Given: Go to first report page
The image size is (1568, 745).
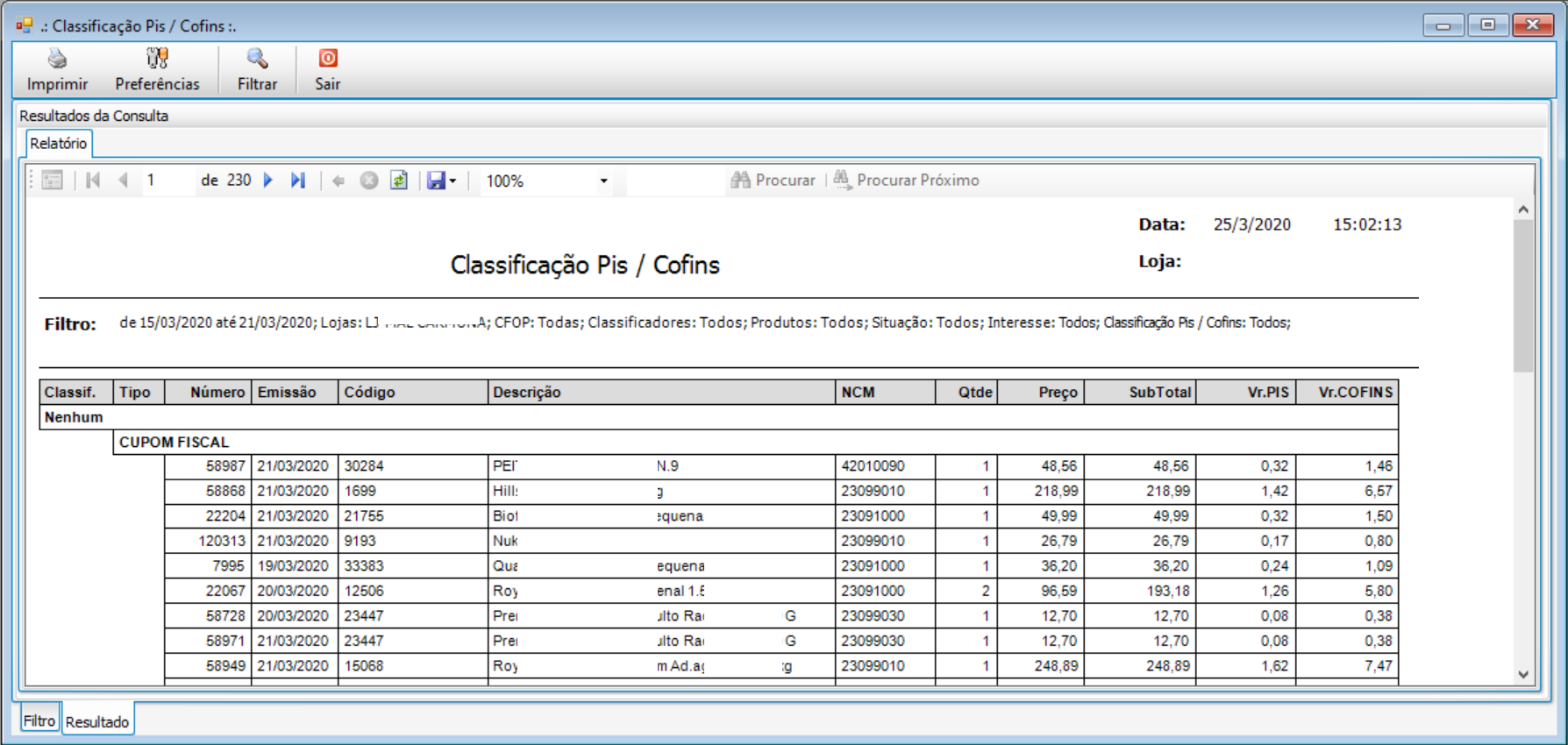Looking at the screenshot, I should click(93, 181).
